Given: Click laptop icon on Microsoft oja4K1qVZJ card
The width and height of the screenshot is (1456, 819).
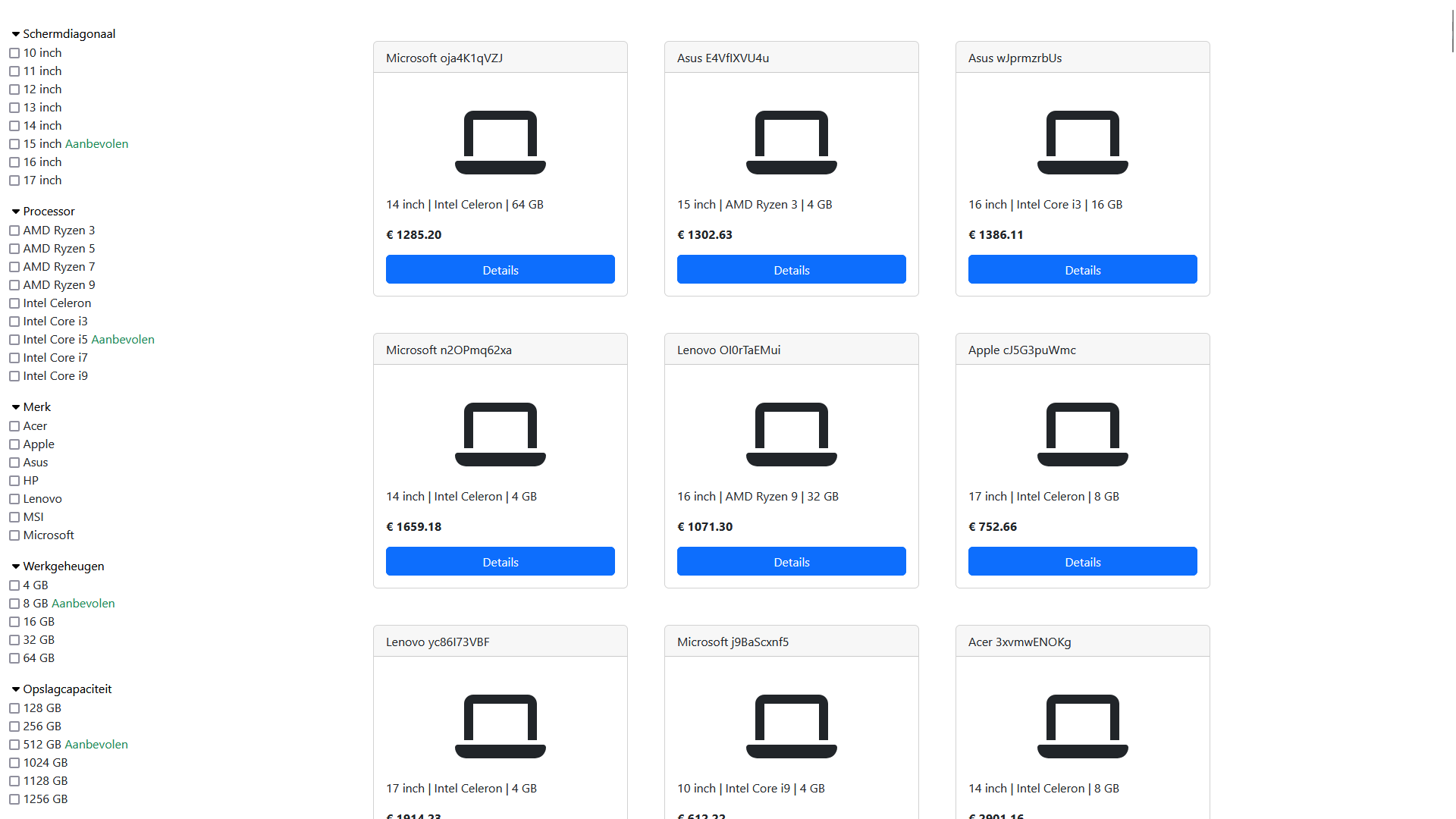Looking at the screenshot, I should point(500,143).
